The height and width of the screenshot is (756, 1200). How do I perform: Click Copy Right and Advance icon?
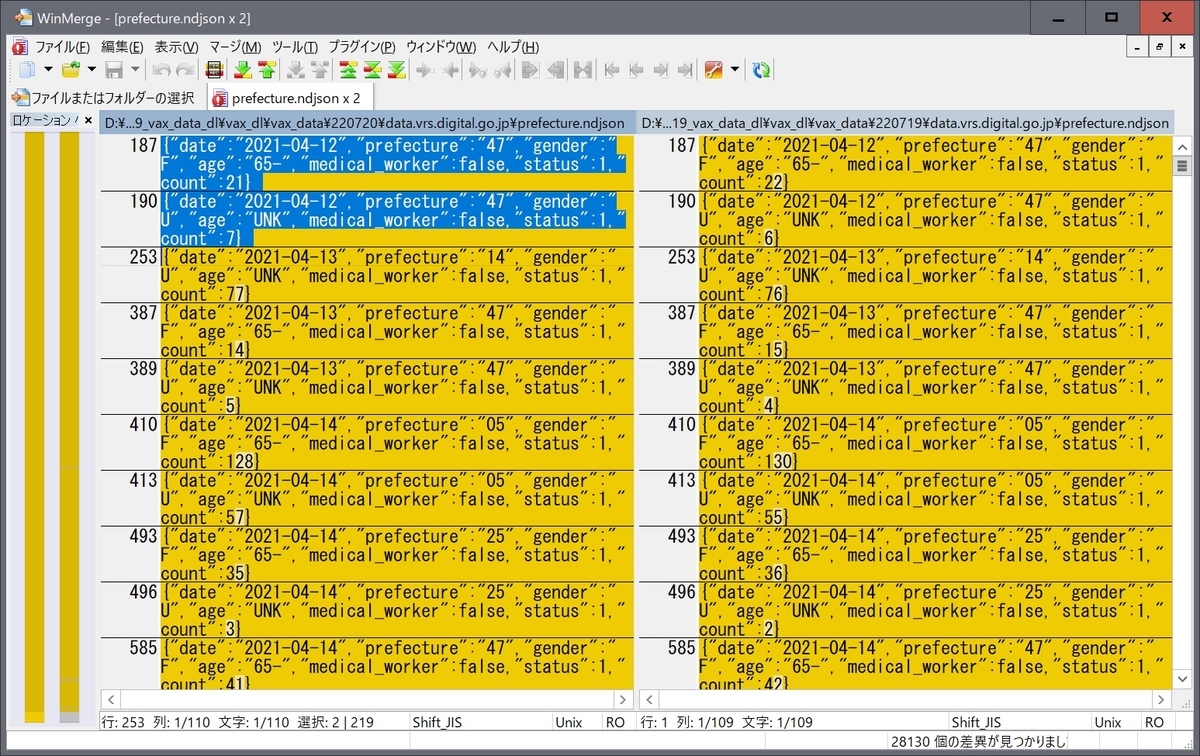[x=478, y=70]
